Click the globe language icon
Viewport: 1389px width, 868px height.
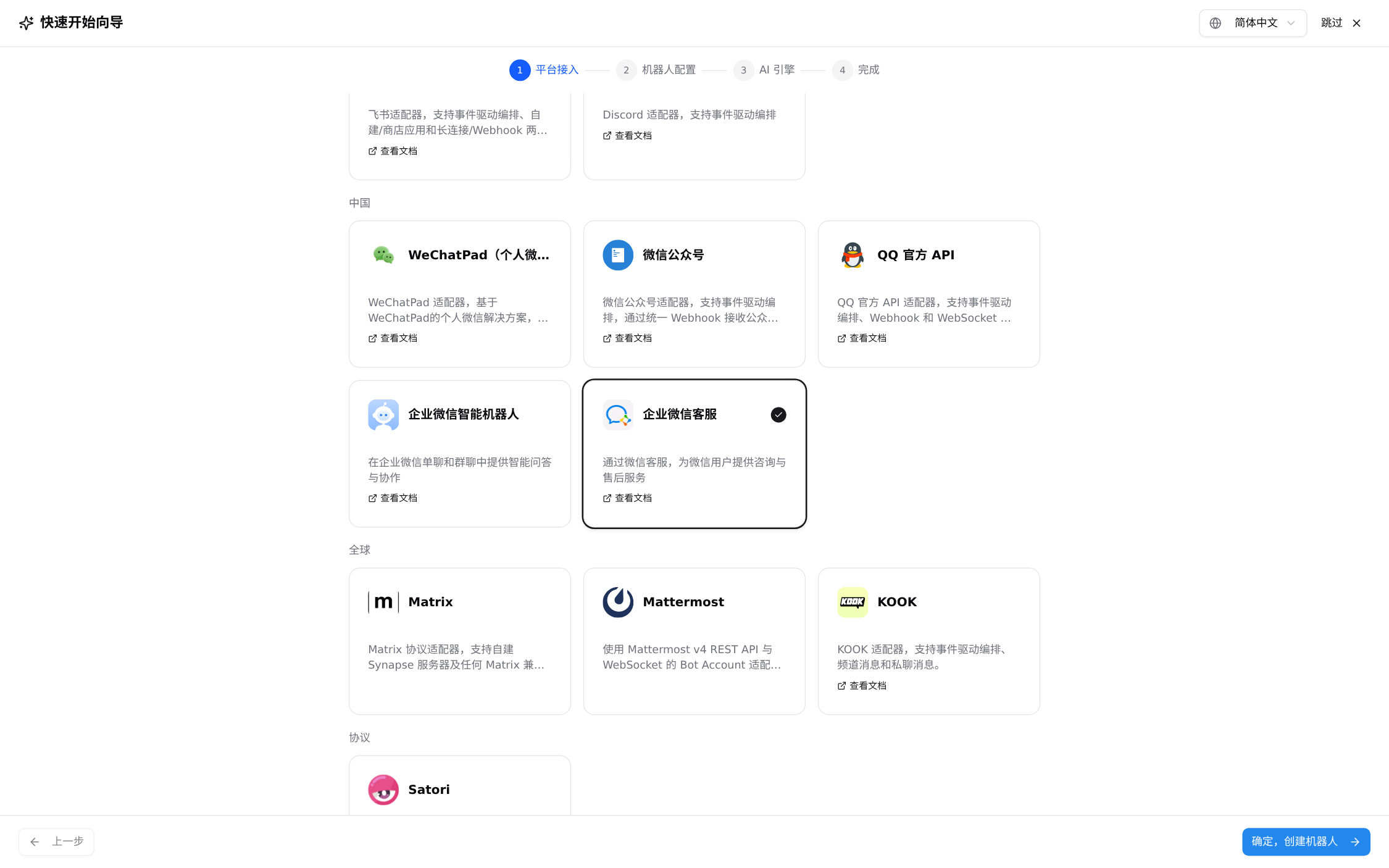(x=1215, y=23)
